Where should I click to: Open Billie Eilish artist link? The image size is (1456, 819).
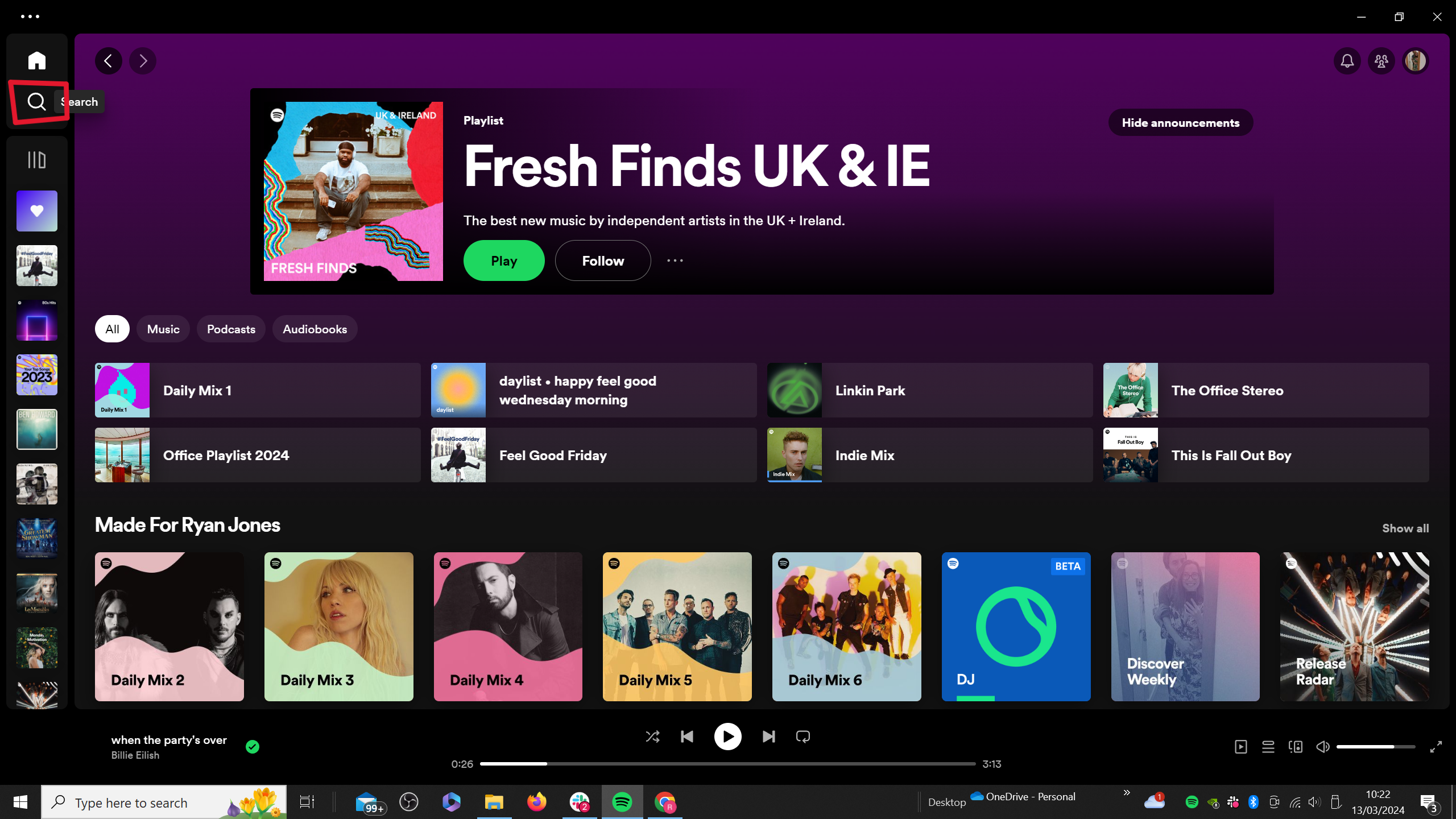click(135, 755)
